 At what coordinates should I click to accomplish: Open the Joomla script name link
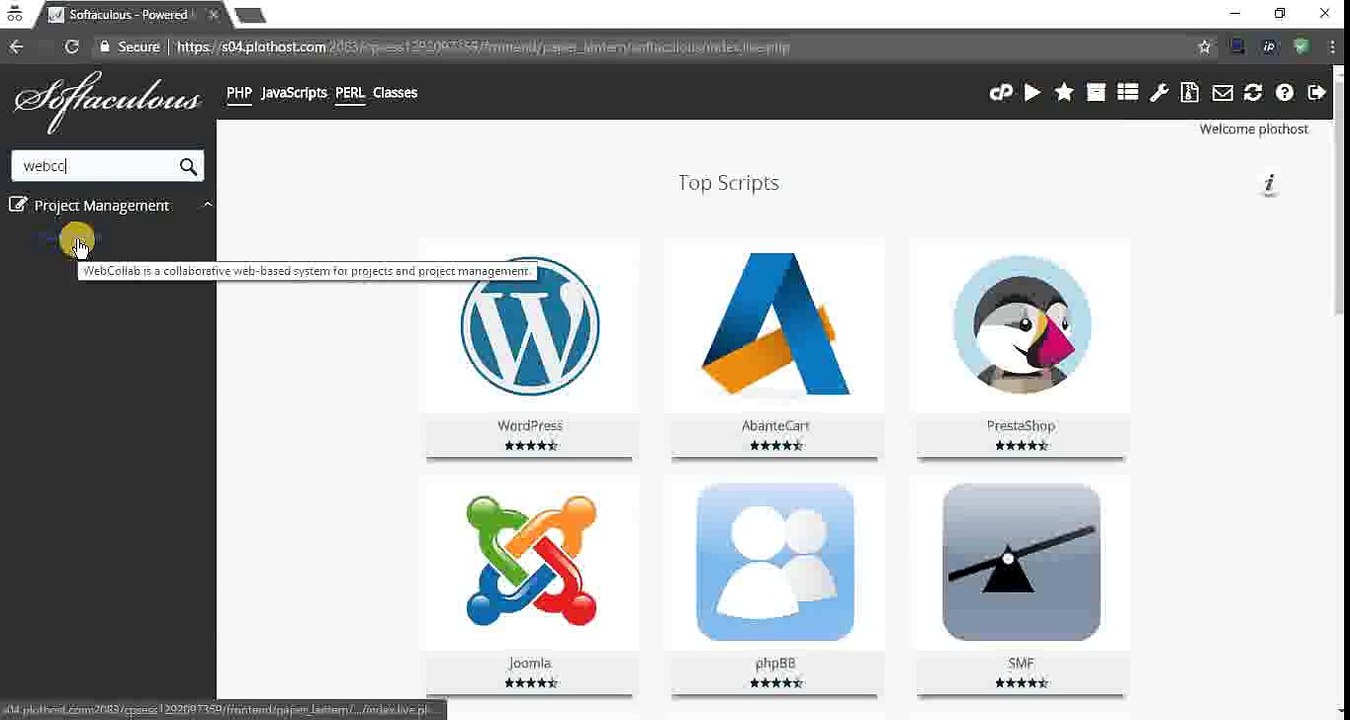(530, 663)
